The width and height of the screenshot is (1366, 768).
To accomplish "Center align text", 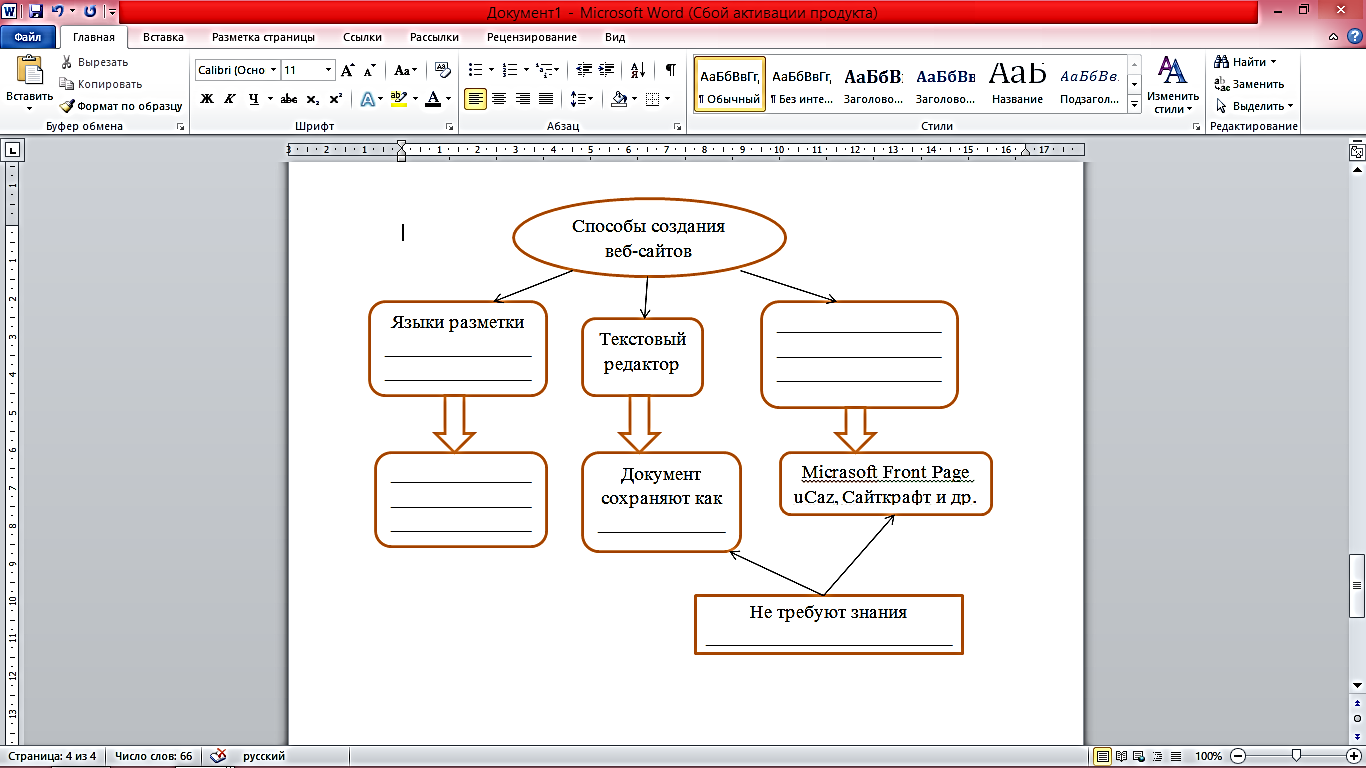I will [x=498, y=98].
